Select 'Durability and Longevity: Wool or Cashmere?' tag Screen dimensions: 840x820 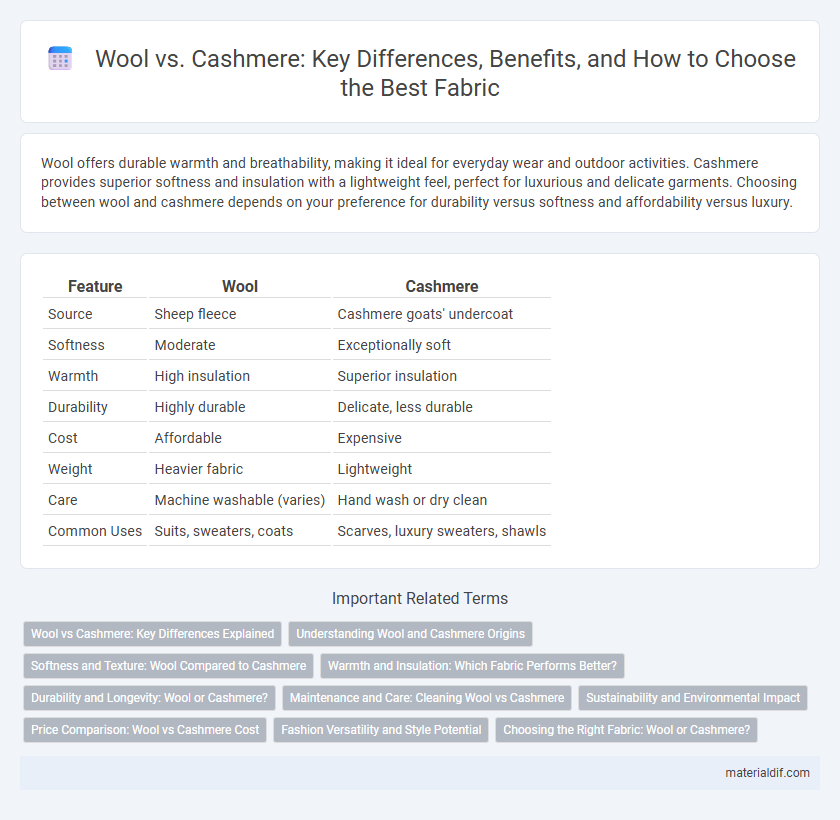coord(149,698)
